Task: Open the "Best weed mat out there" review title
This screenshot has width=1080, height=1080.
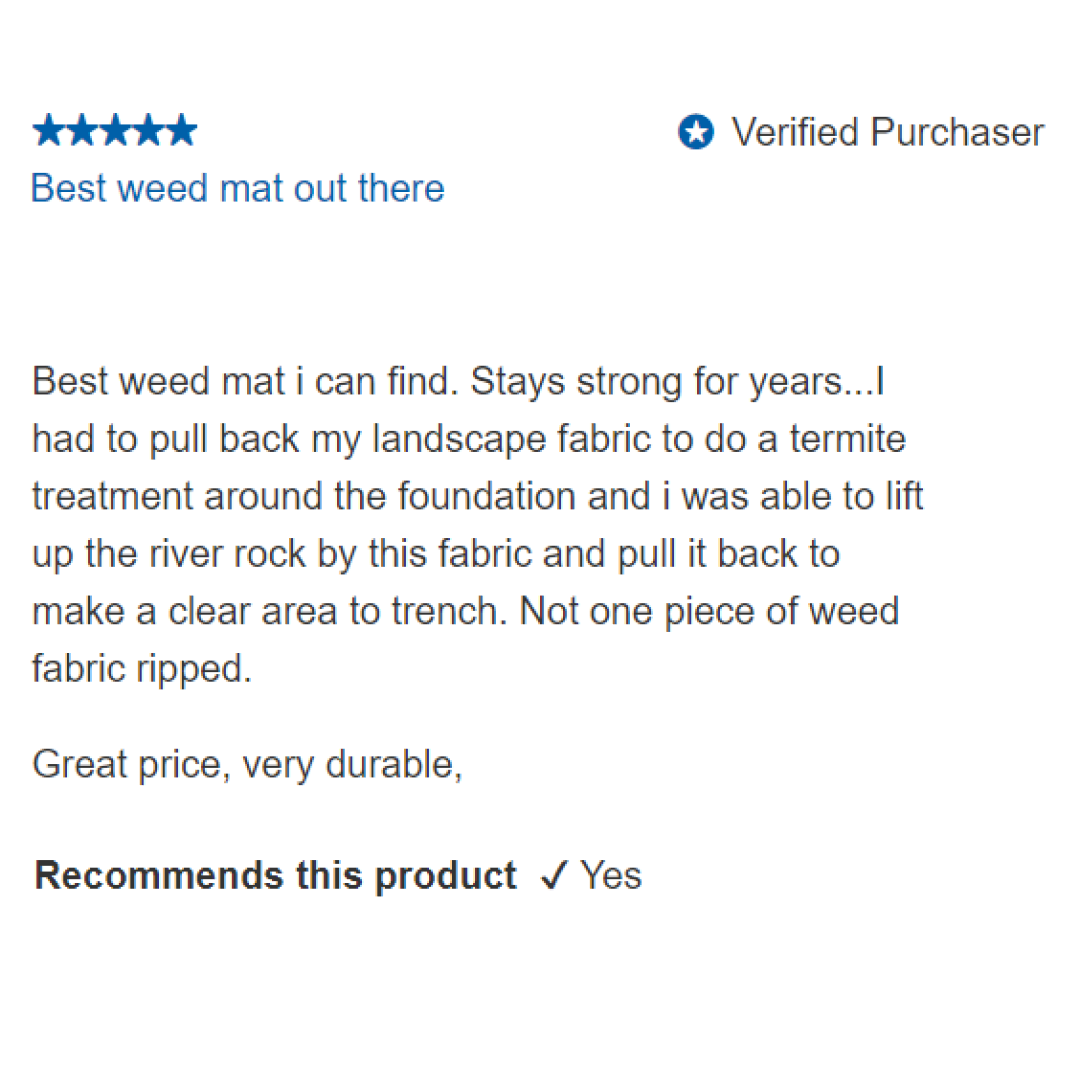Action: 238,188
